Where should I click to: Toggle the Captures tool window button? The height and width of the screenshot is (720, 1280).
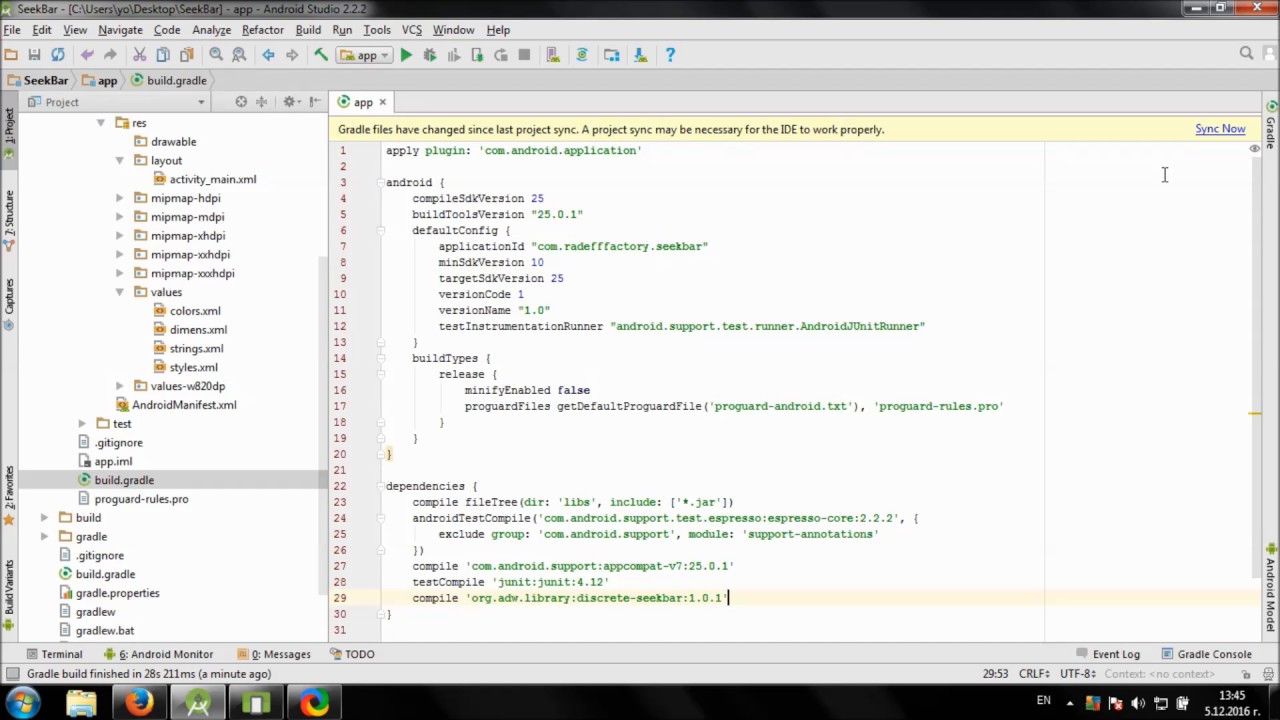(x=9, y=304)
